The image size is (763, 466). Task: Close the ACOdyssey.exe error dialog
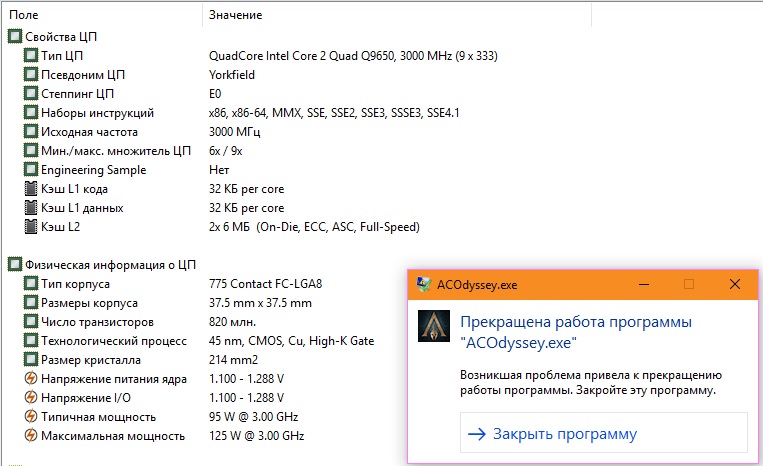(x=735, y=284)
